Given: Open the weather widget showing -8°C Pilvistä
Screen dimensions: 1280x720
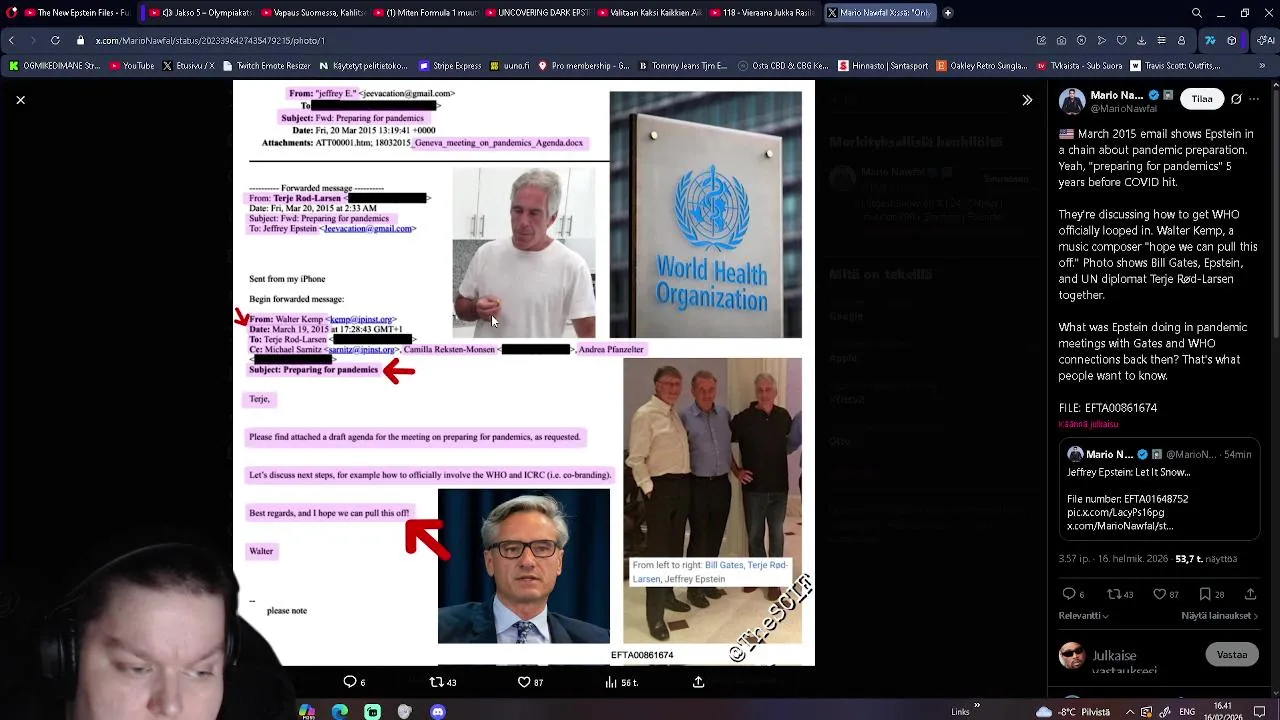Looking at the screenshot, I should [1075, 712].
